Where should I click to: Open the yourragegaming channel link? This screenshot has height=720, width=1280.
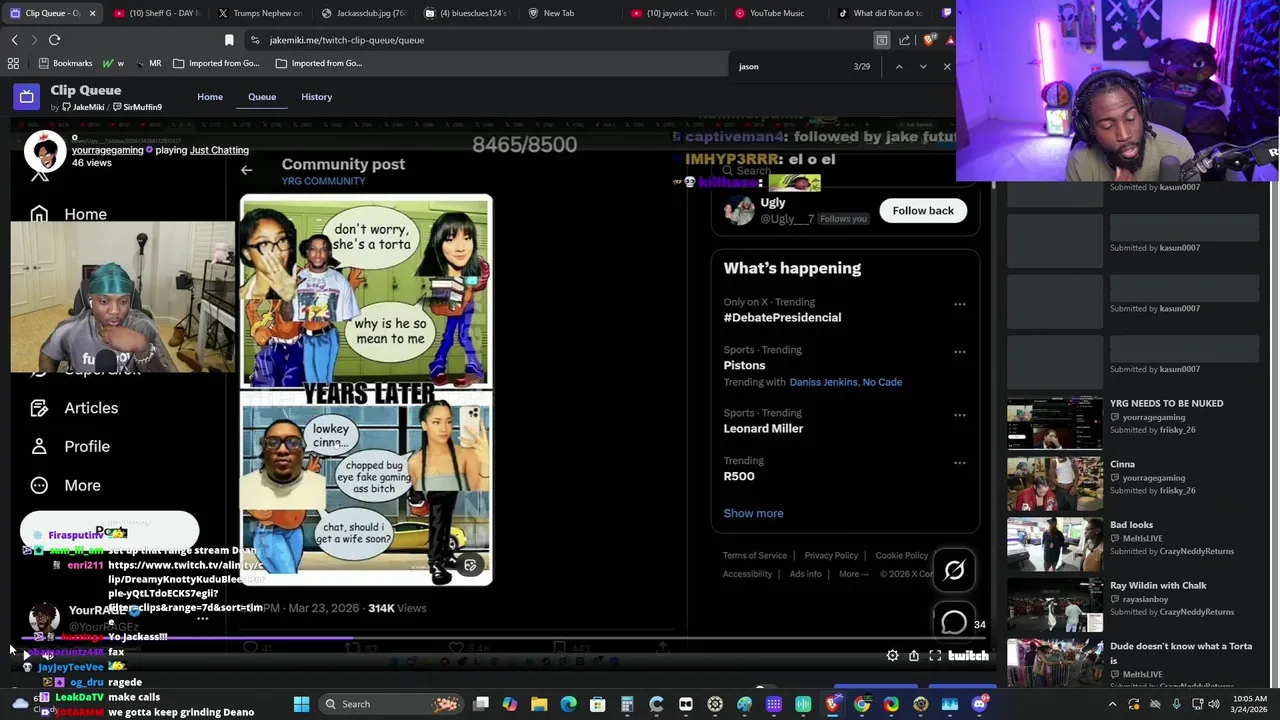pos(107,150)
